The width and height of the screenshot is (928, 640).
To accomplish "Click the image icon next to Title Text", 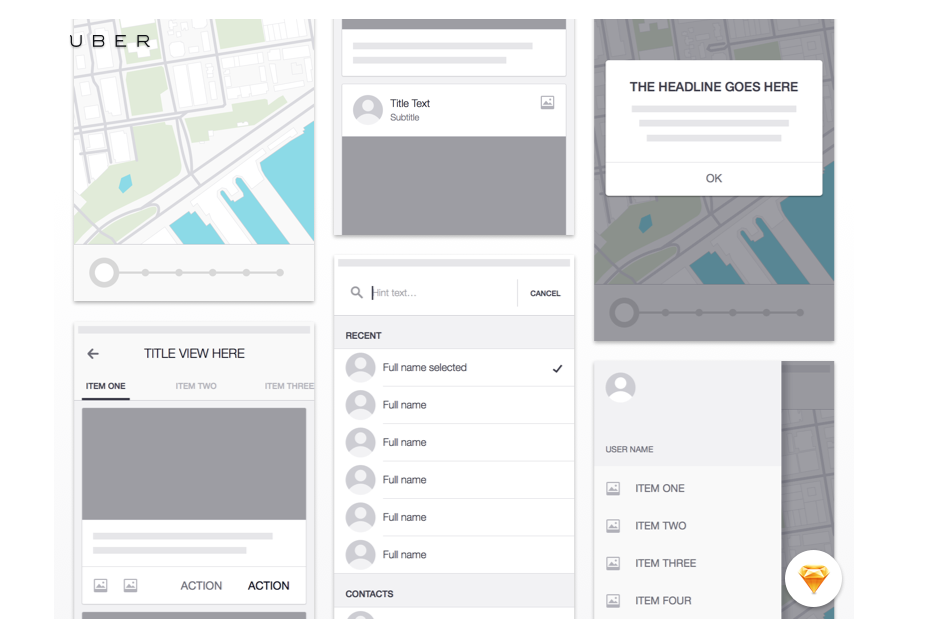I will (x=547, y=102).
